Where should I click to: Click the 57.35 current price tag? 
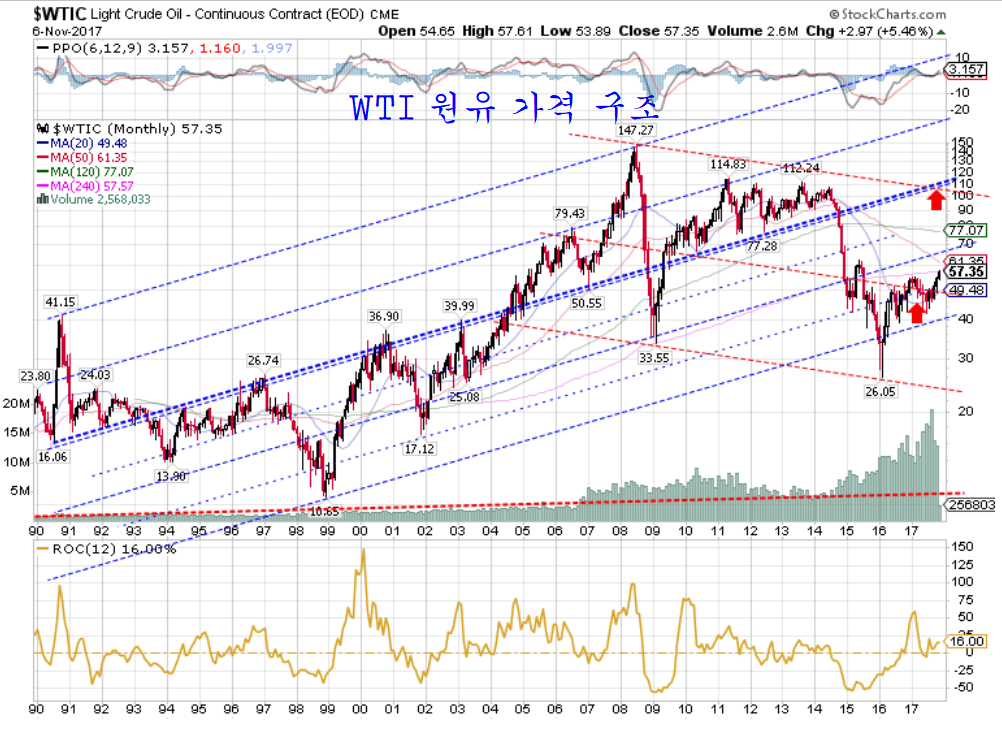pos(966,272)
